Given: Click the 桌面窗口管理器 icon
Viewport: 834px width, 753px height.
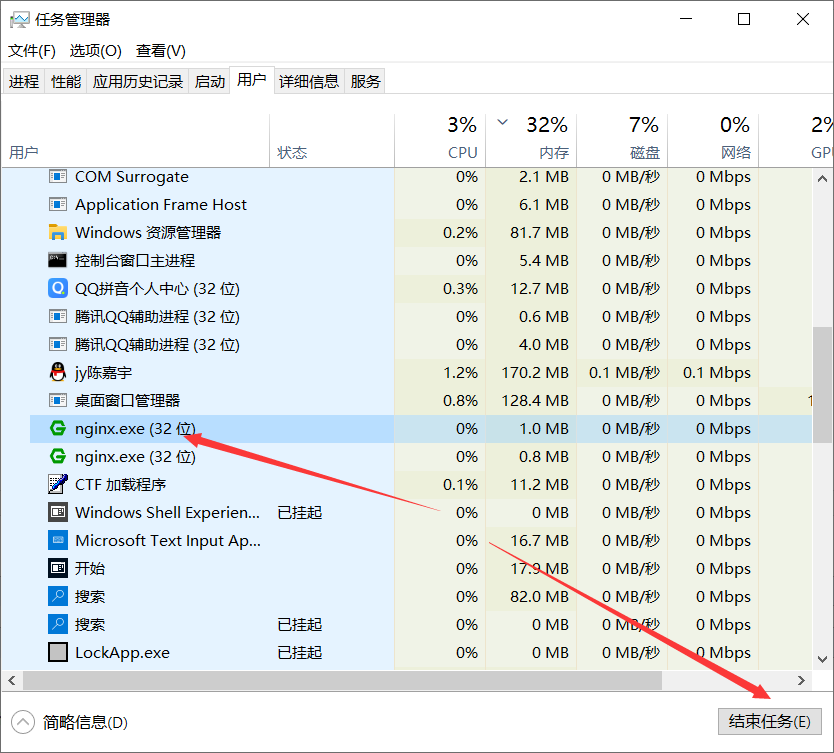Looking at the screenshot, I should pos(57,400).
